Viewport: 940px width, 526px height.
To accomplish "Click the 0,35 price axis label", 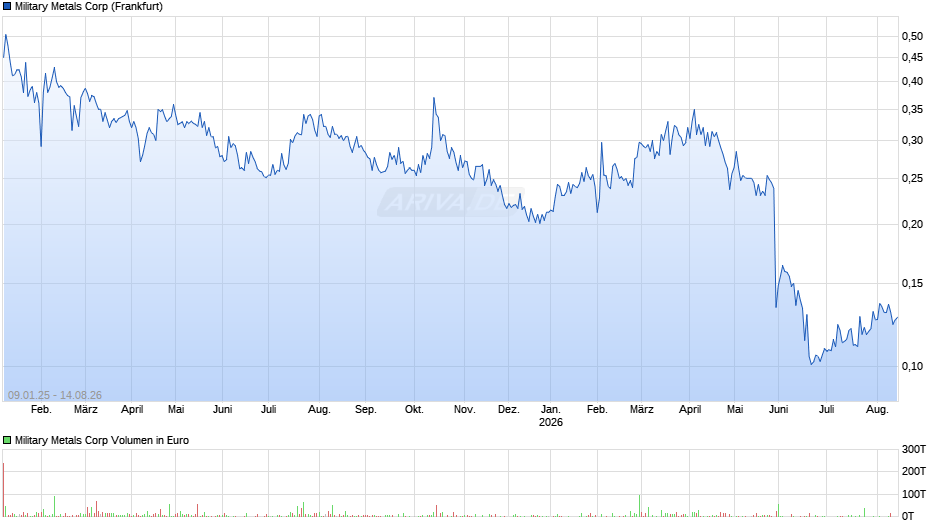I will (x=912, y=110).
